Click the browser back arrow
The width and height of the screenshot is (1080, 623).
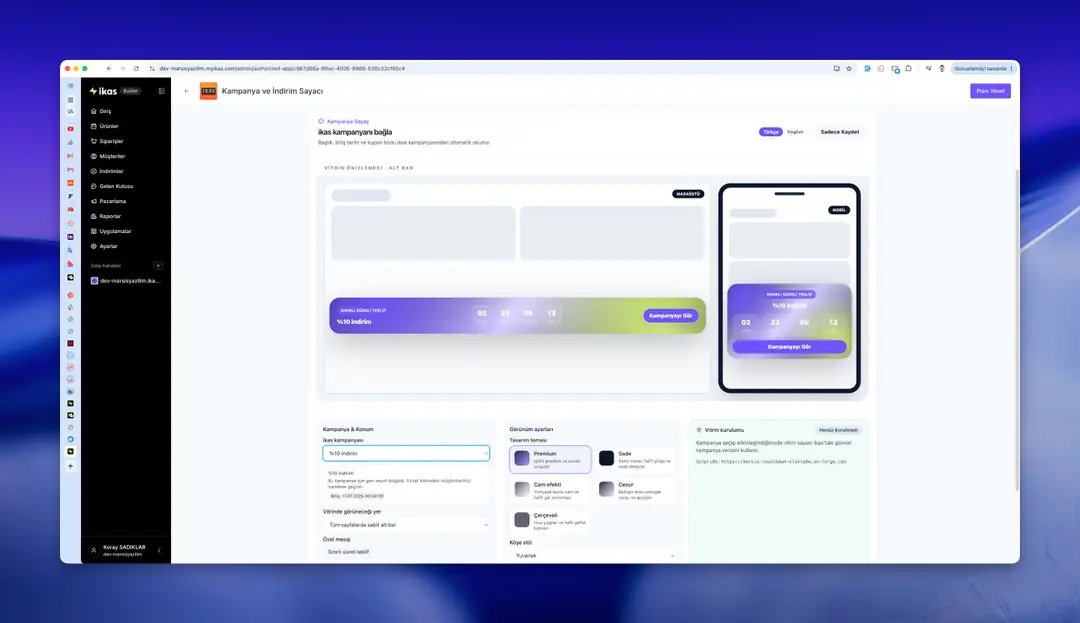pos(109,69)
